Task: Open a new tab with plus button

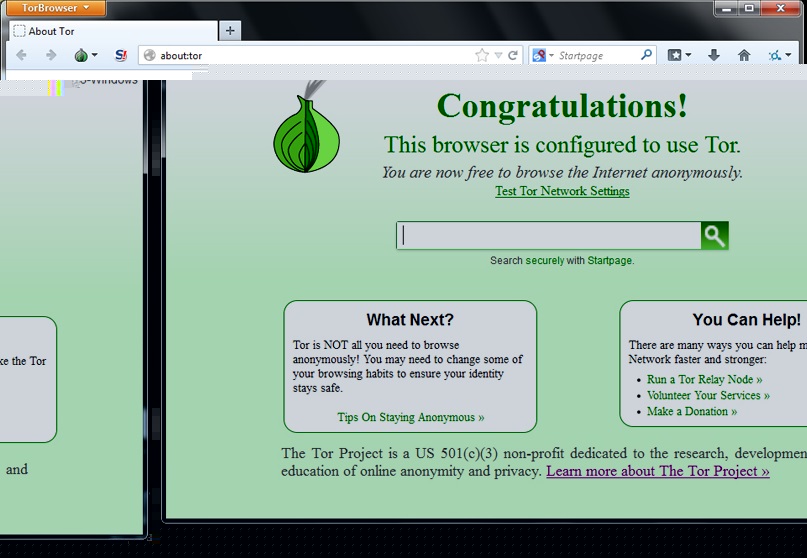Action: tap(230, 31)
